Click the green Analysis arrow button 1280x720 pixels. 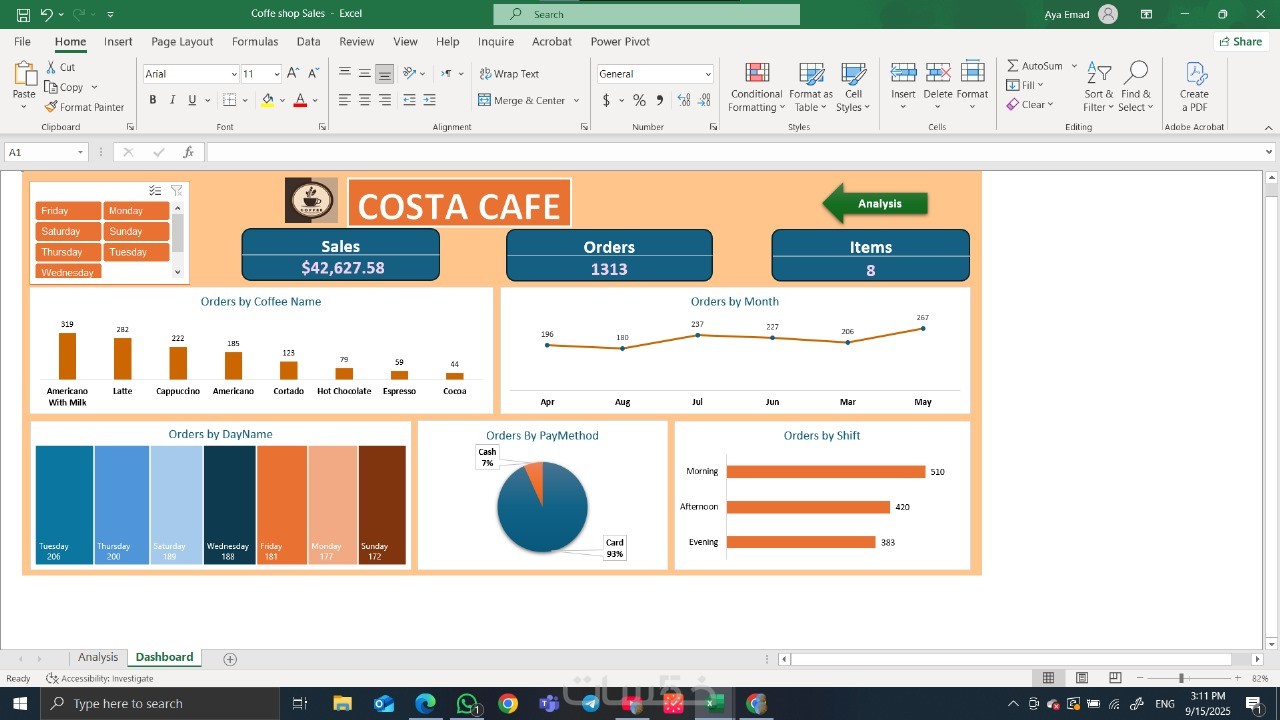pos(875,204)
